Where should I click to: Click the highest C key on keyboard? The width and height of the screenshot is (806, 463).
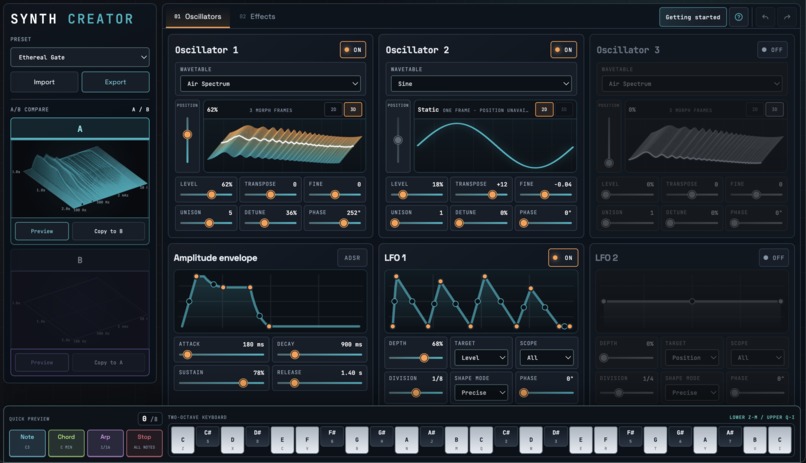[x=780, y=440]
